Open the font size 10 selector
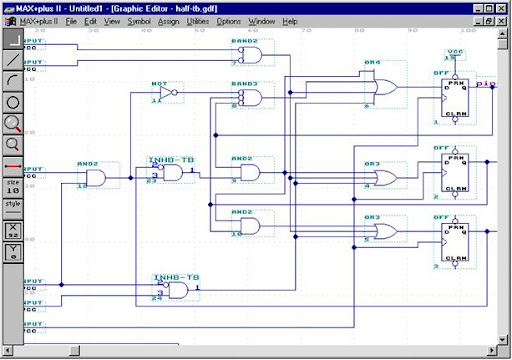 13,187
